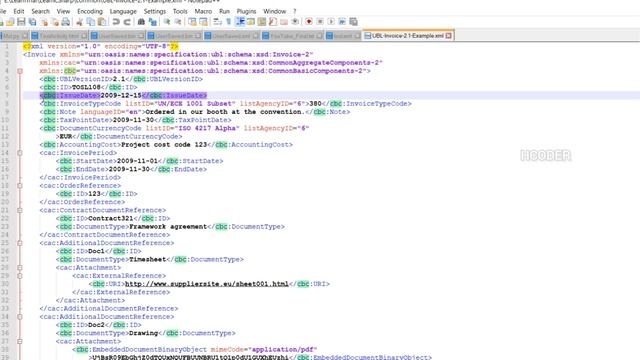The height and width of the screenshot is (360, 640).
Task: Cut selection with the scissors icon
Action: pos(80,22)
